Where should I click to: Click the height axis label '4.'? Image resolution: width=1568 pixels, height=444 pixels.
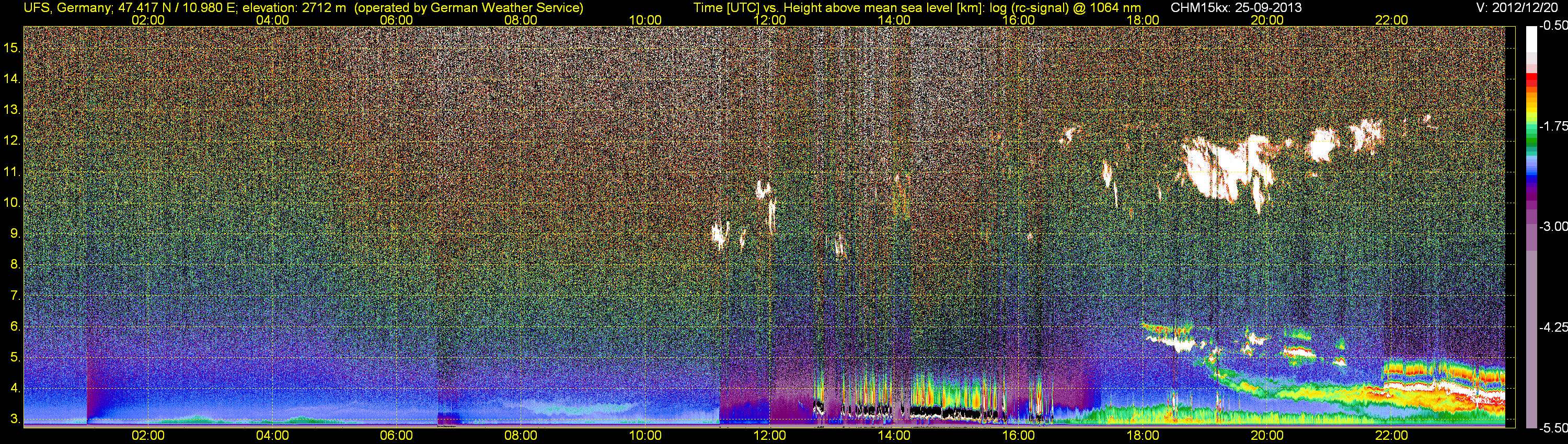(x=15, y=389)
